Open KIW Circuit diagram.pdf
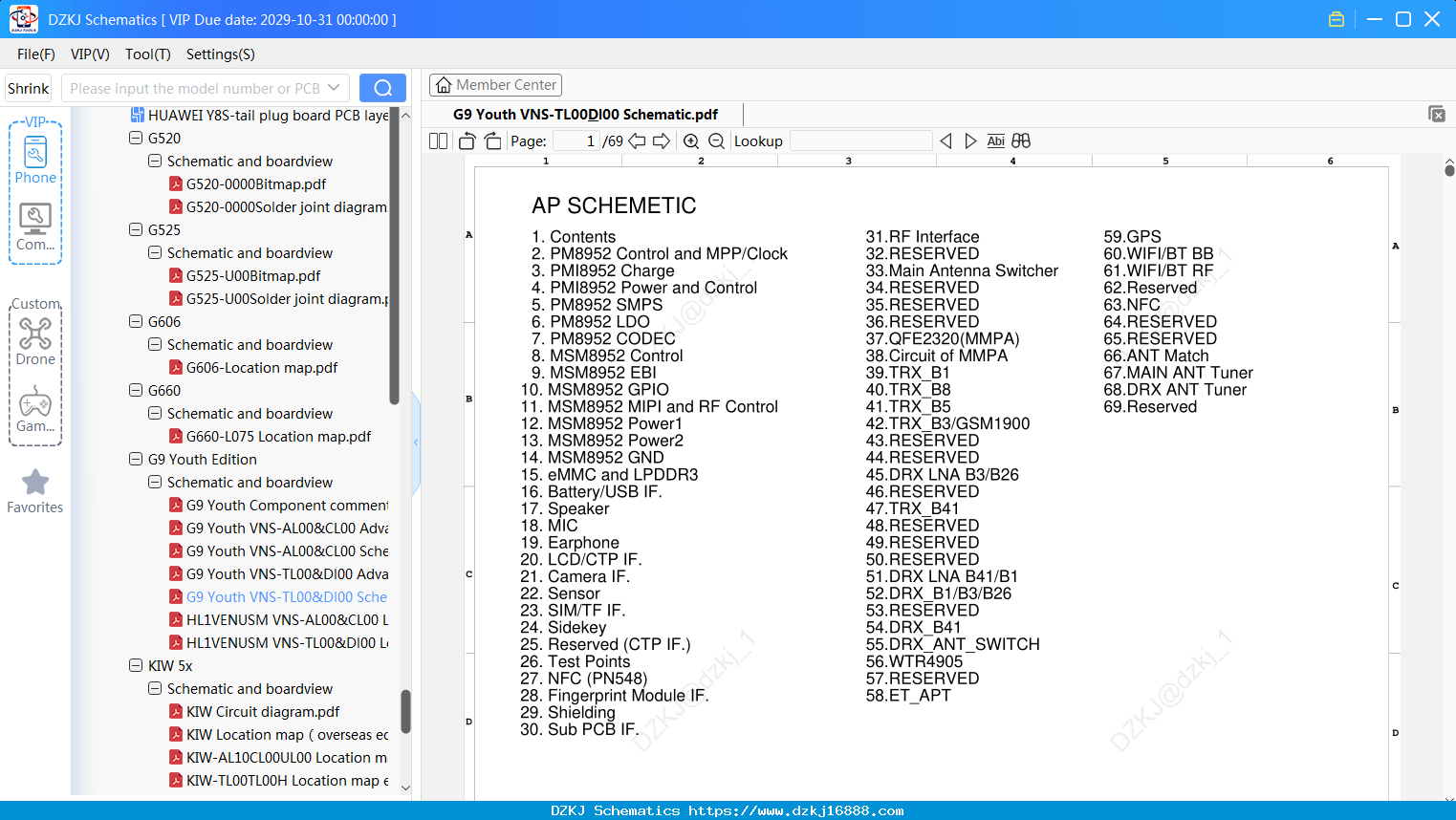Screen dimensions: 1456x820 (254, 712)
